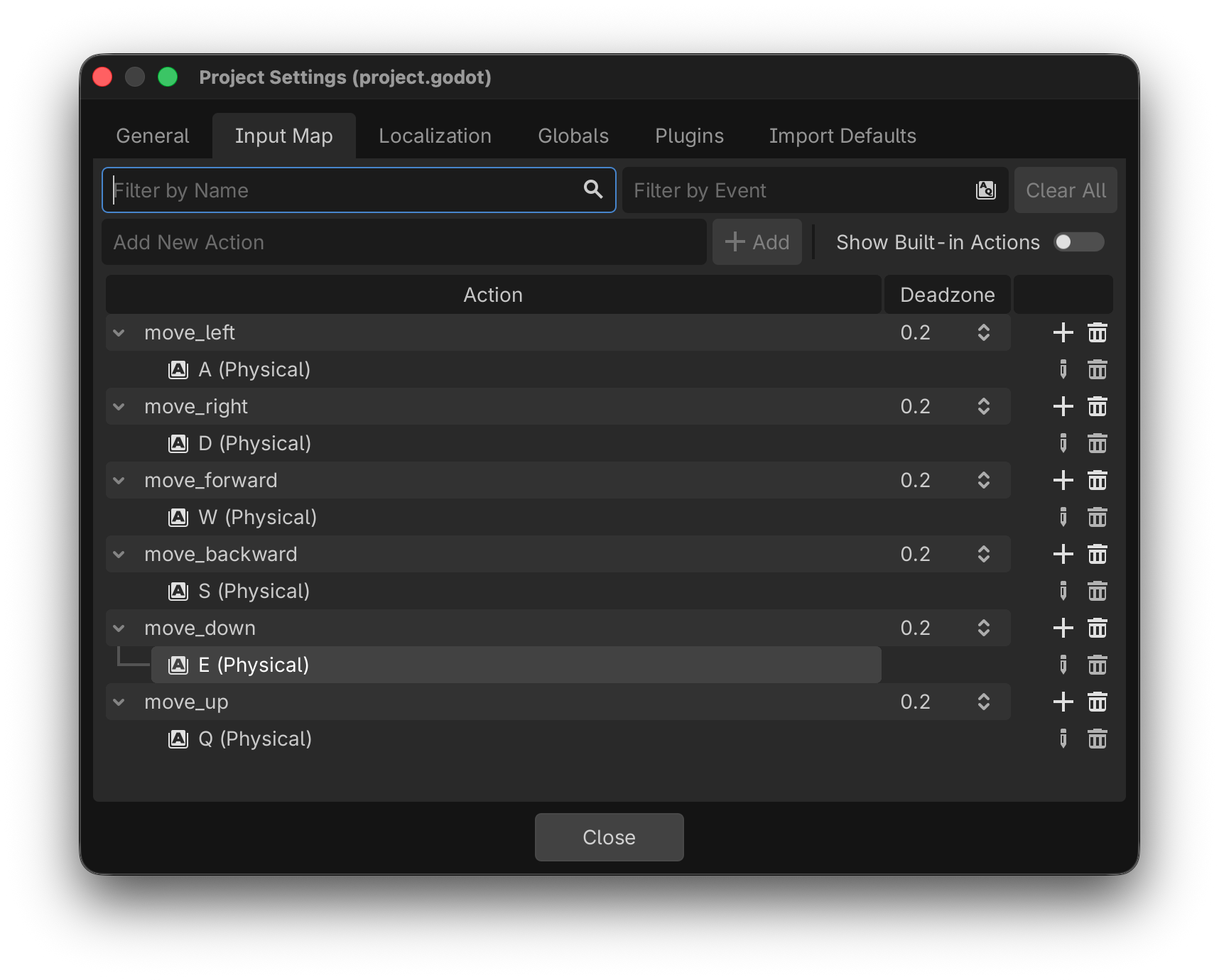Collapse the move_forward action
Viewport: 1219px width, 980px height.
tap(119, 480)
